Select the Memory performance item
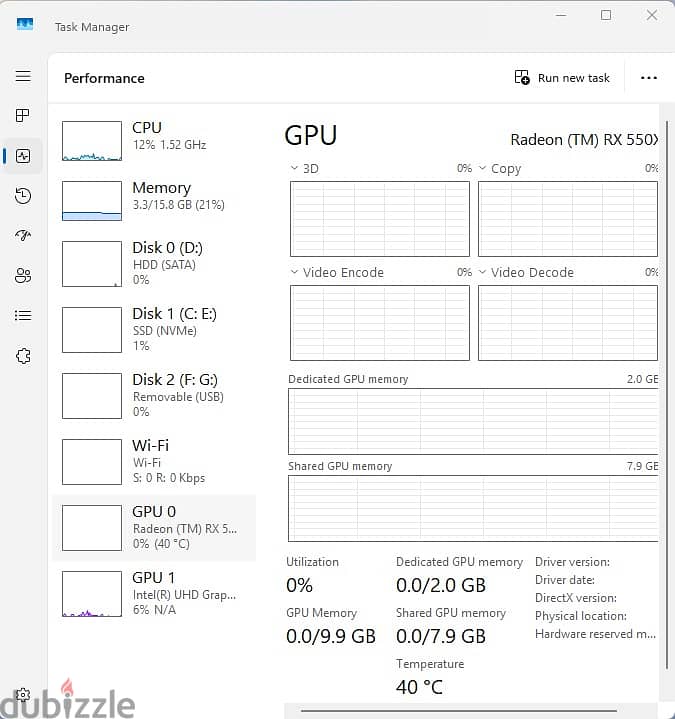The height and width of the screenshot is (719, 675). click(154, 200)
